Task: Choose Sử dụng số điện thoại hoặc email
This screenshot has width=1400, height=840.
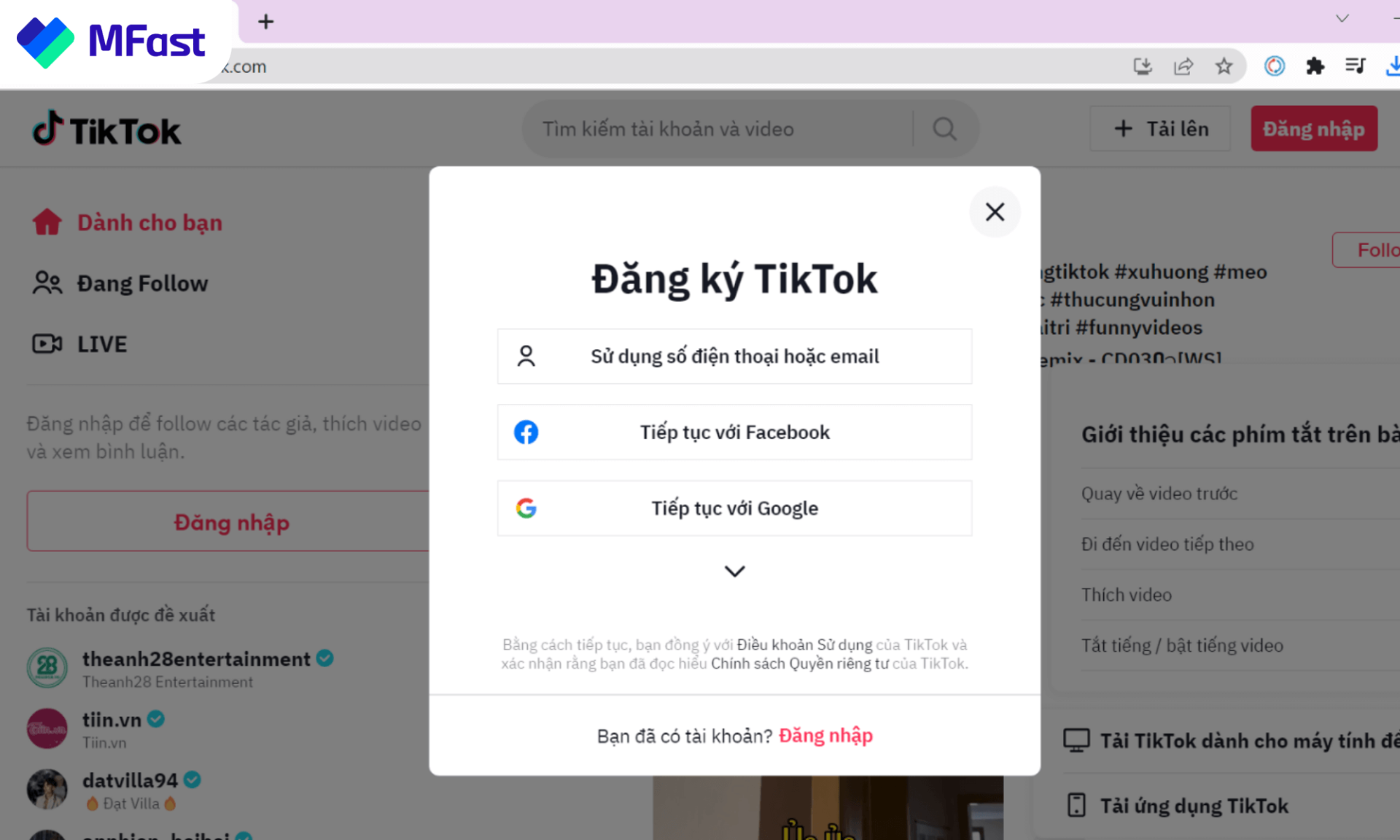Action: coord(734,357)
